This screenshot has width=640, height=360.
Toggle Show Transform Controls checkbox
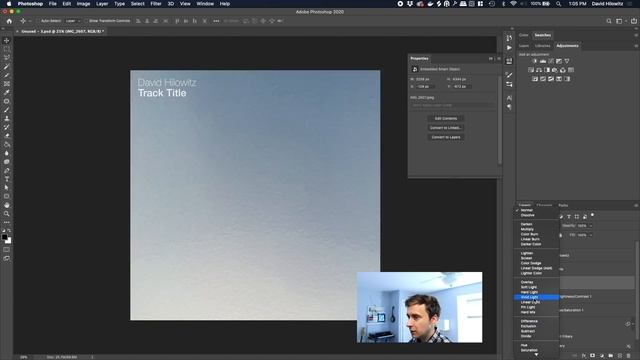point(87,21)
